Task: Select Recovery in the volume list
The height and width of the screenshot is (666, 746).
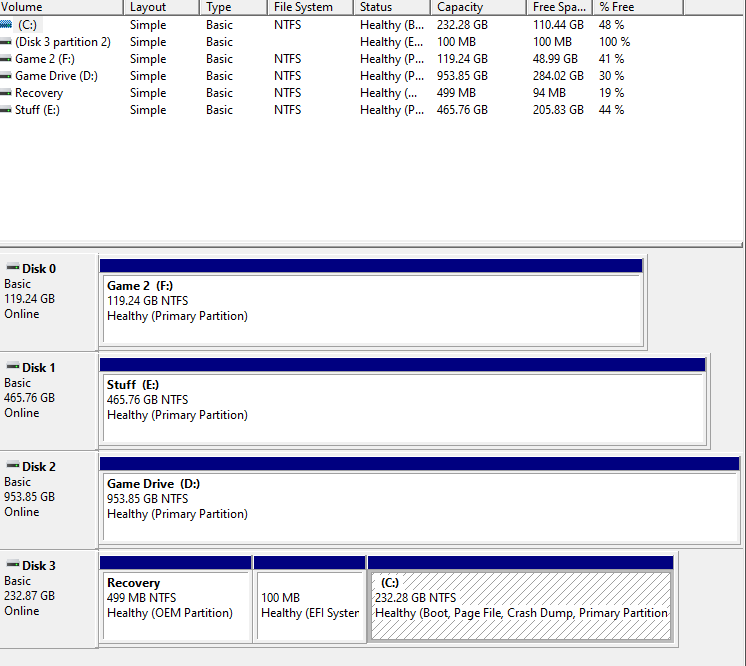Action: point(39,93)
